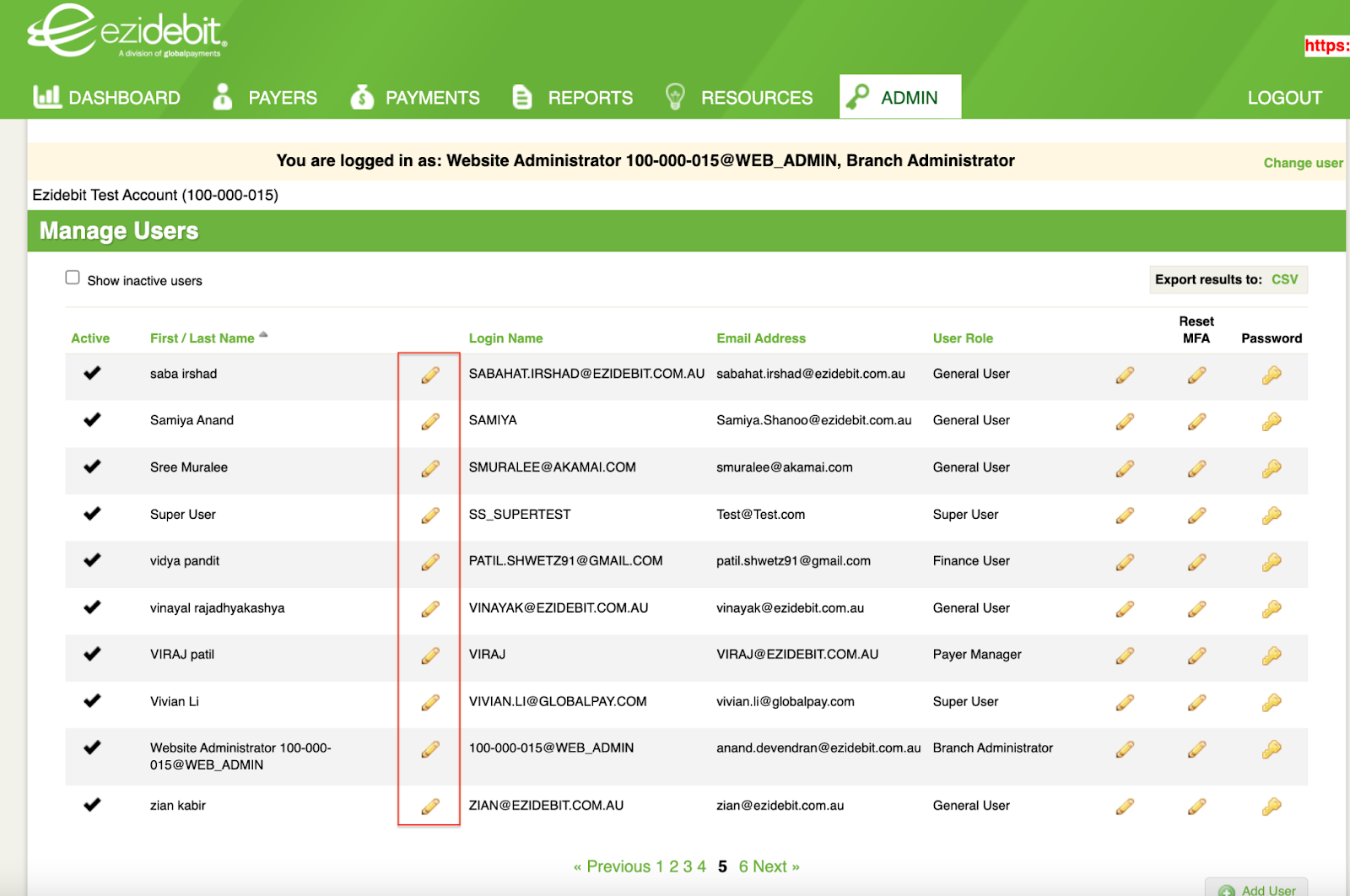This screenshot has width=1350, height=896.
Task: Reset MFA for vidya pandit
Action: point(1196,562)
